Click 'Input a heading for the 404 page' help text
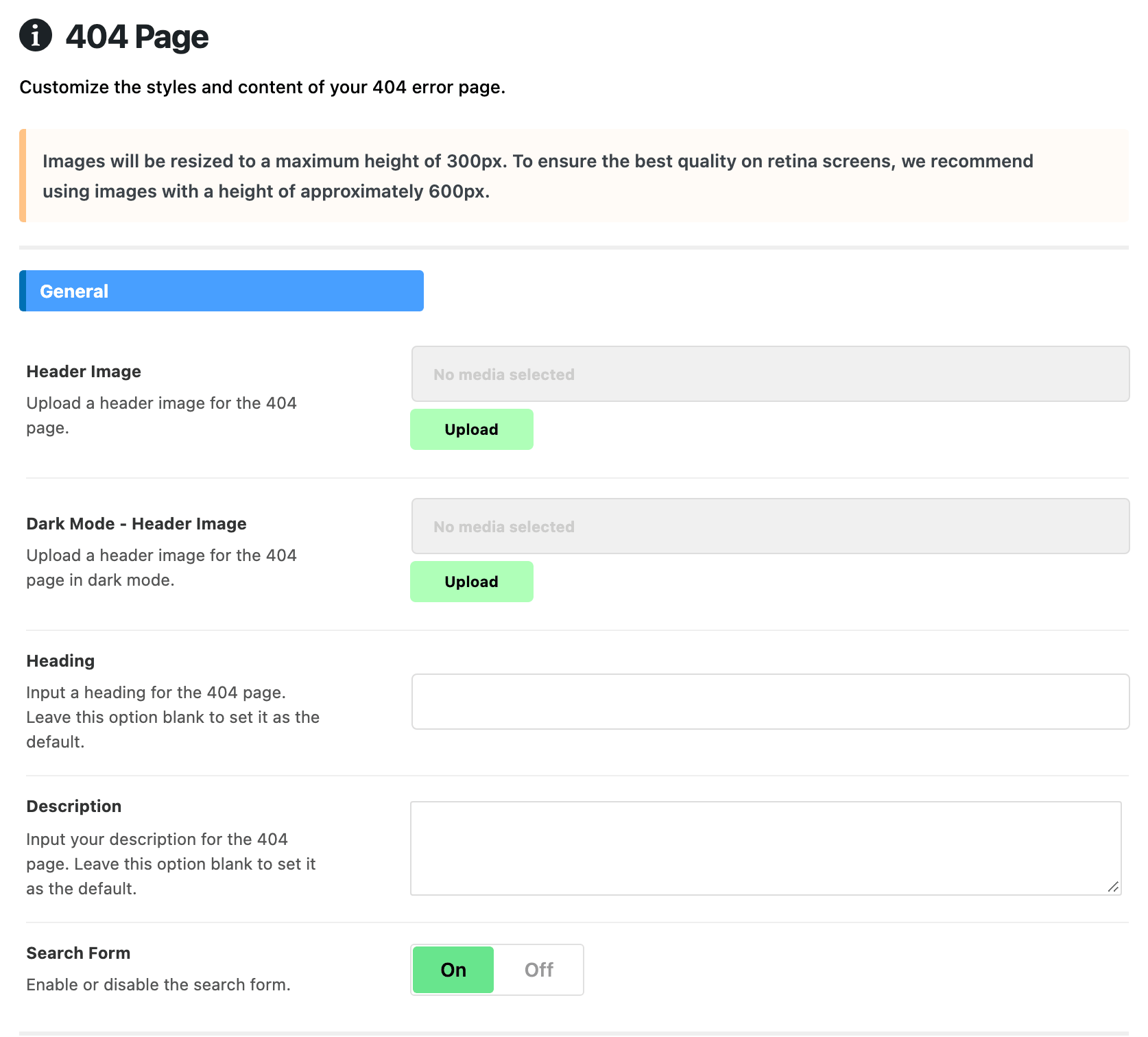 (173, 717)
